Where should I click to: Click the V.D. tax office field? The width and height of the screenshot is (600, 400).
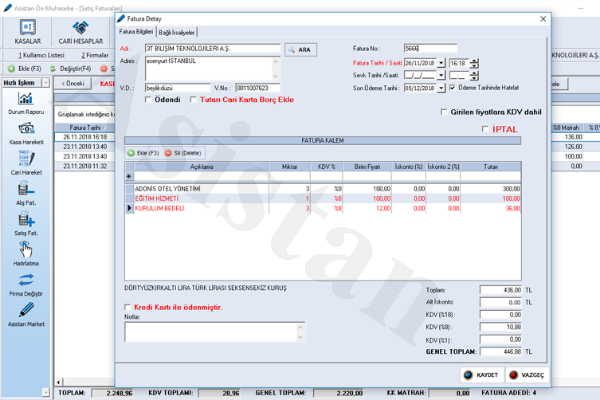point(178,88)
